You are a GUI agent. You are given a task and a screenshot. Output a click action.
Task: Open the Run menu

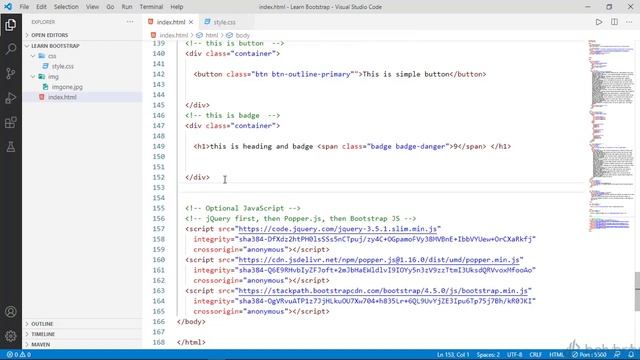pyautogui.click(x=127, y=7)
